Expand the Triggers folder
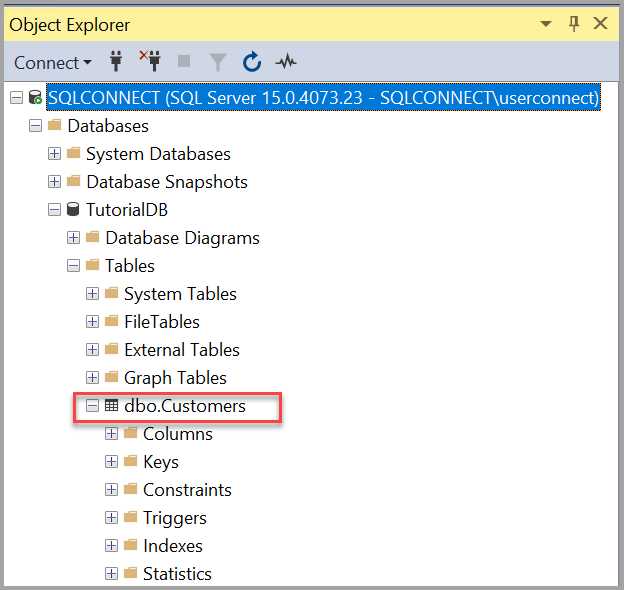This screenshot has width=624, height=590. click(x=111, y=518)
